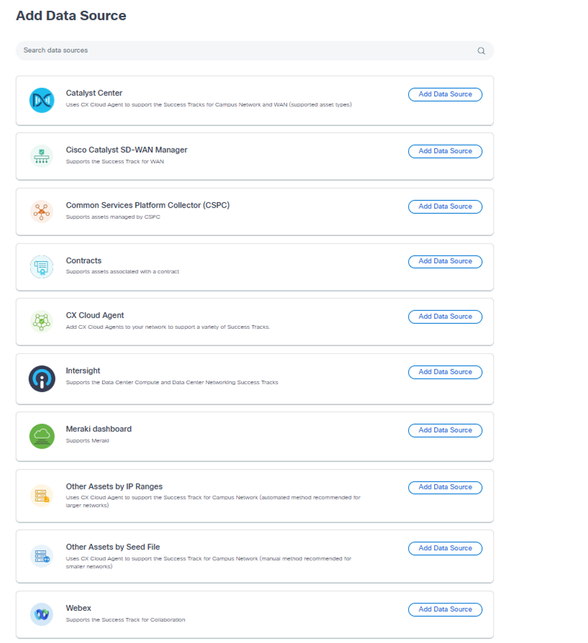This screenshot has height=643, width=588.
Task: Focus the Search data sources field
Action: point(255,50)
